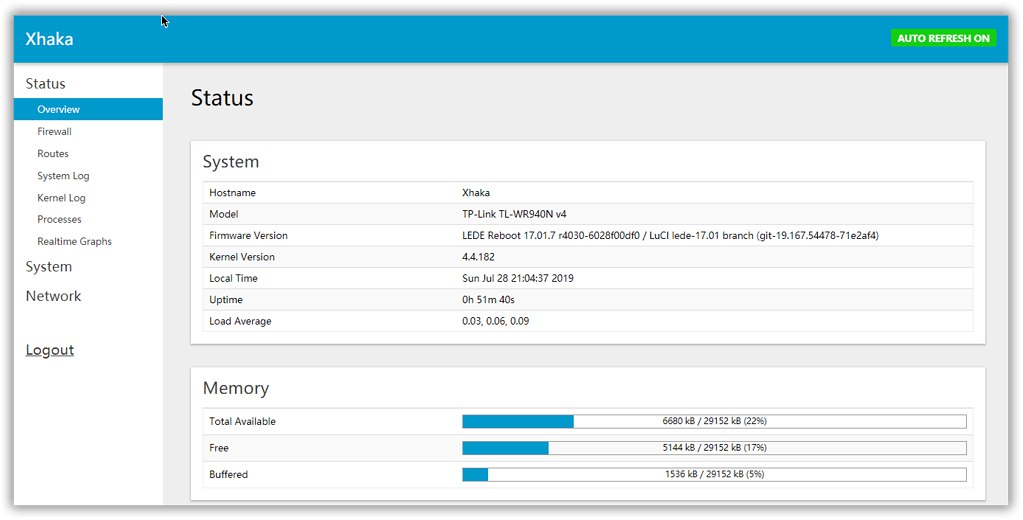
Task: Click the Xhaka brand title in header
Action: [x=50, y=38]
